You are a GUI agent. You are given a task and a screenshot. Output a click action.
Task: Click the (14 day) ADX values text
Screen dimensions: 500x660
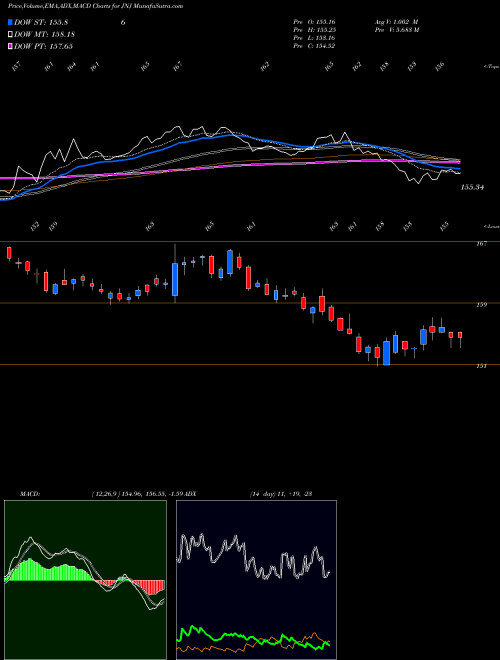point(281,494)
